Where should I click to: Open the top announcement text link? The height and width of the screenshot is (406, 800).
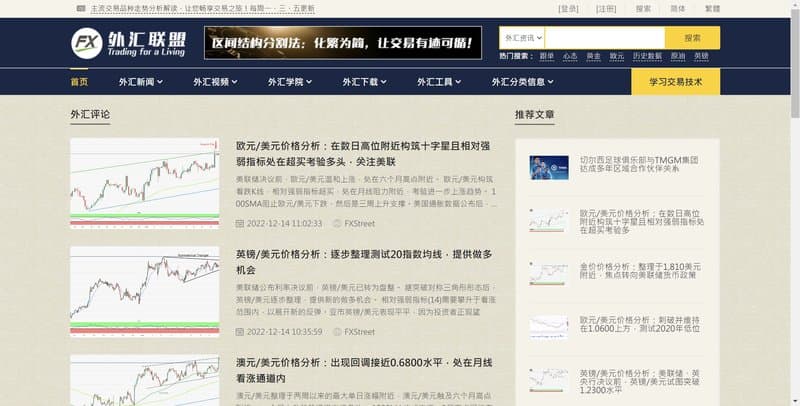[203, 9]
